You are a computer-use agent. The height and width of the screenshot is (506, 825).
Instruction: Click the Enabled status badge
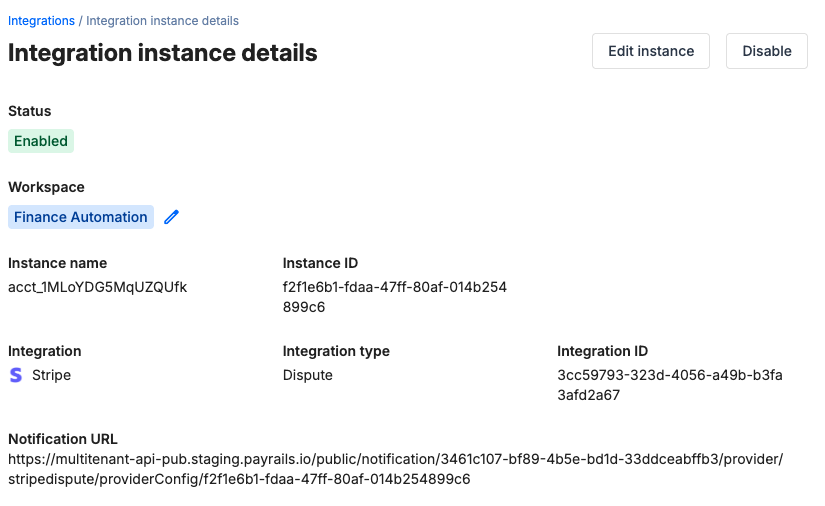pos(41,141)
